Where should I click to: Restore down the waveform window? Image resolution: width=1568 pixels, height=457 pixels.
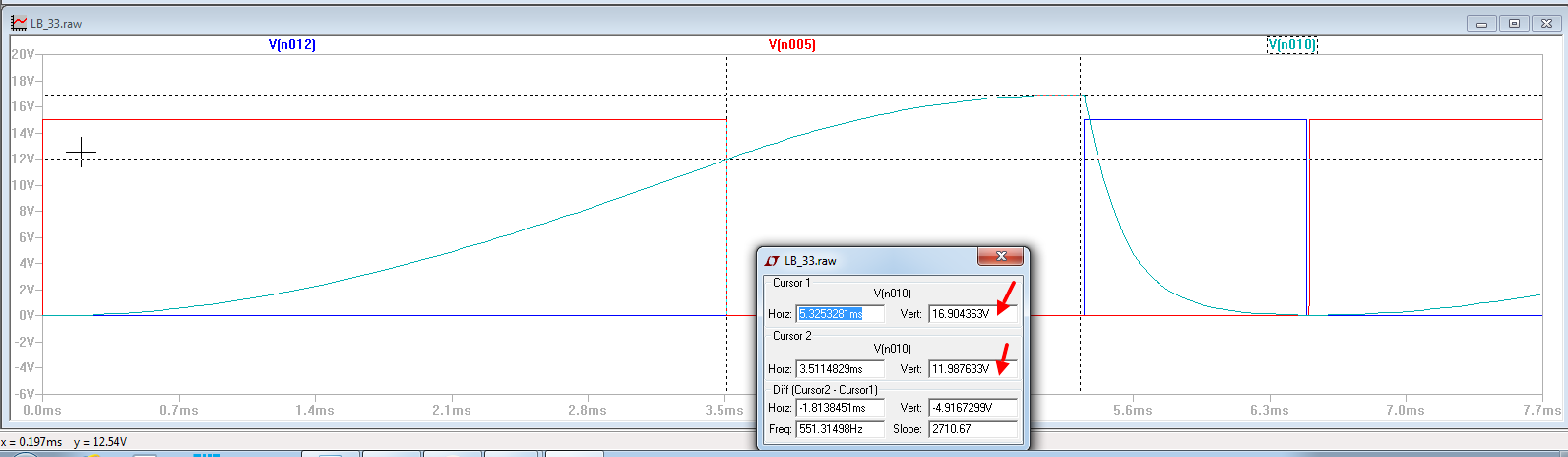click(1514, 23)
